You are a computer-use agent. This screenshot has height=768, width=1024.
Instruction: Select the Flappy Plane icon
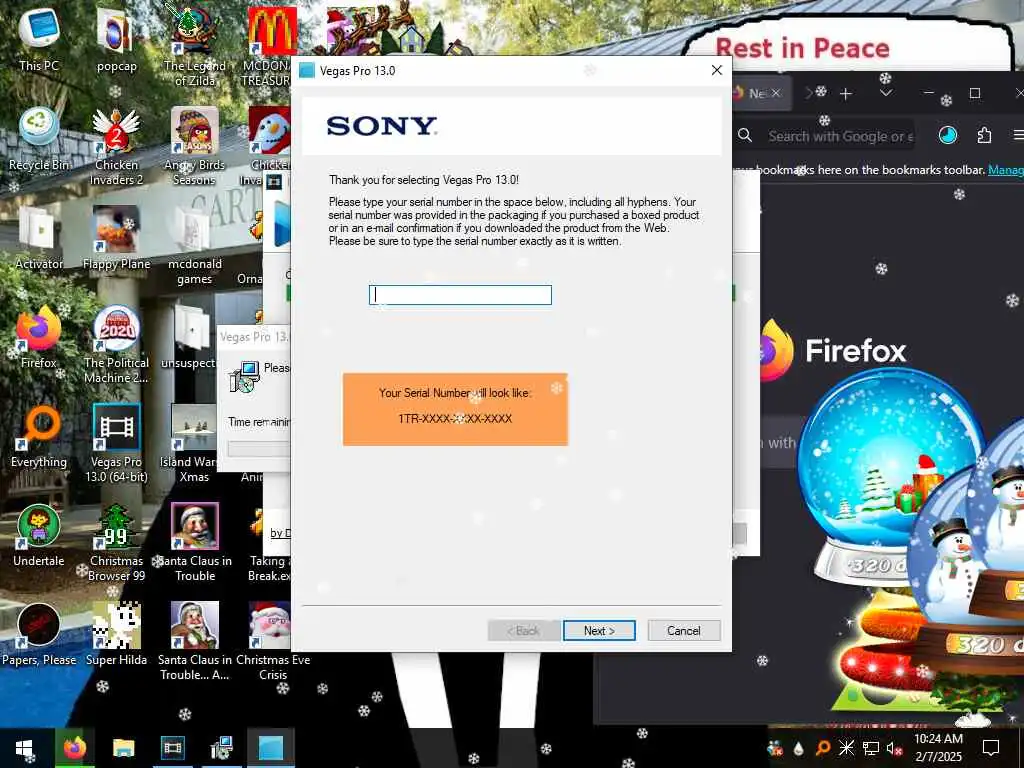click(116, 238)
